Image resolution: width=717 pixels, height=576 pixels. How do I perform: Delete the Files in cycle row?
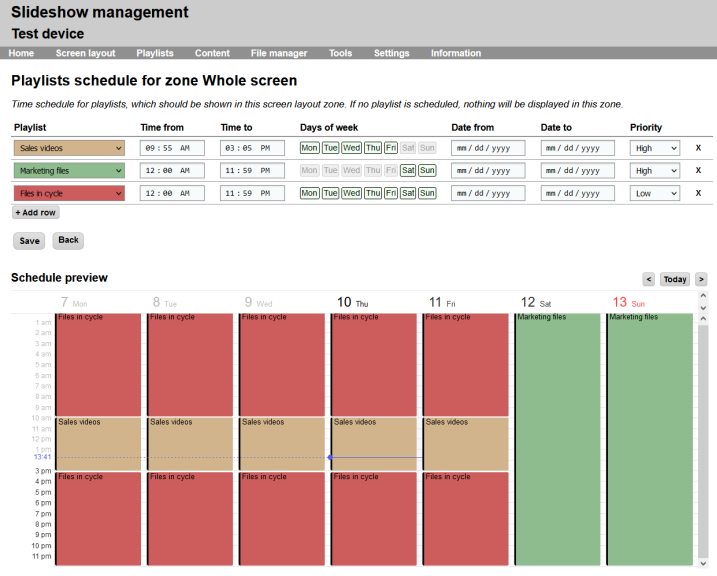pyautogui.click(x=698, y=193)
